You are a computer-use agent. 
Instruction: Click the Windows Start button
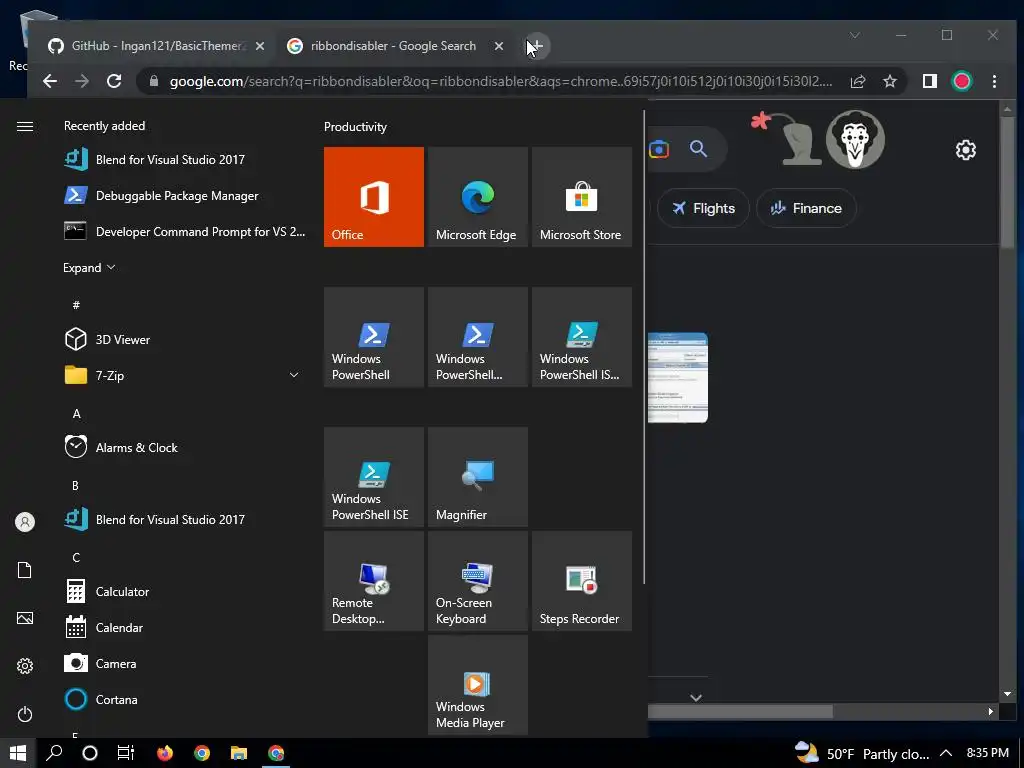point(18,753)
